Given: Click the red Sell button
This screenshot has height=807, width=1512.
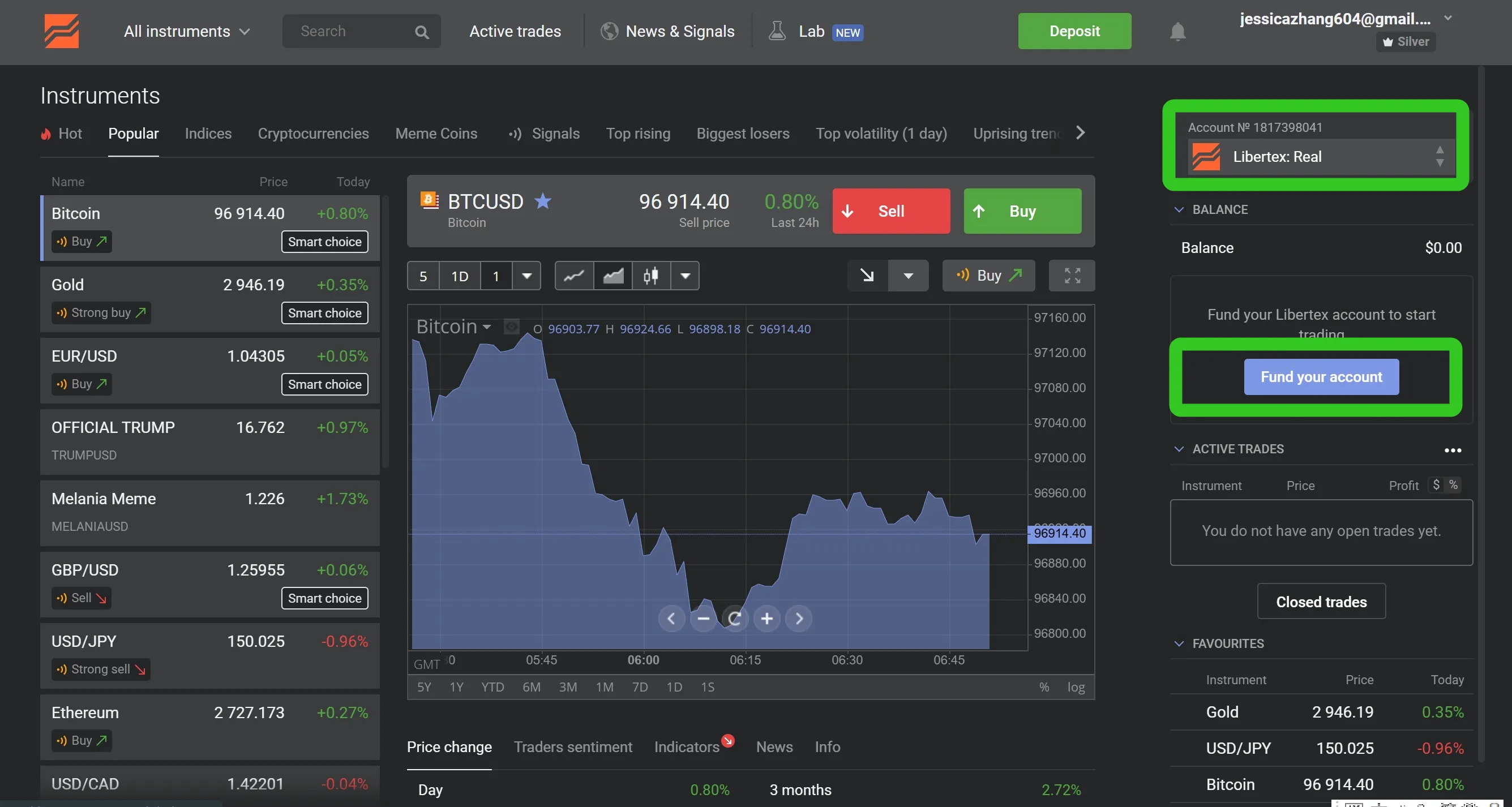Looking at the screenshot, I should 891,211.
